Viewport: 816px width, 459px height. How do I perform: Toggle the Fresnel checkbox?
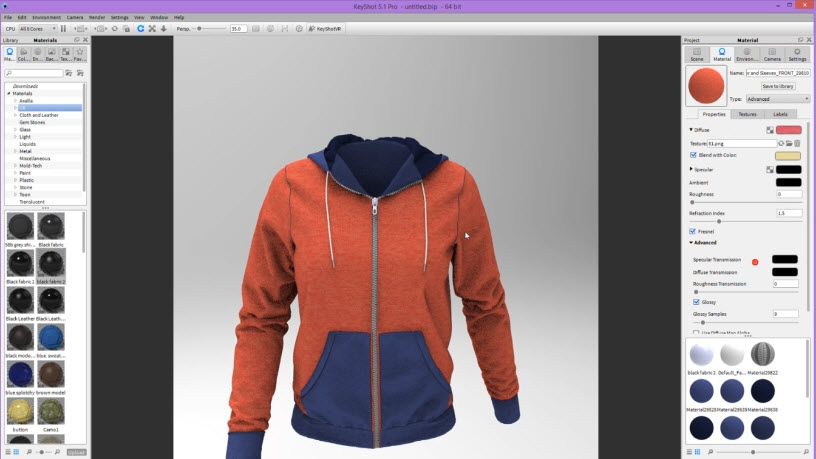pos(693,232)
